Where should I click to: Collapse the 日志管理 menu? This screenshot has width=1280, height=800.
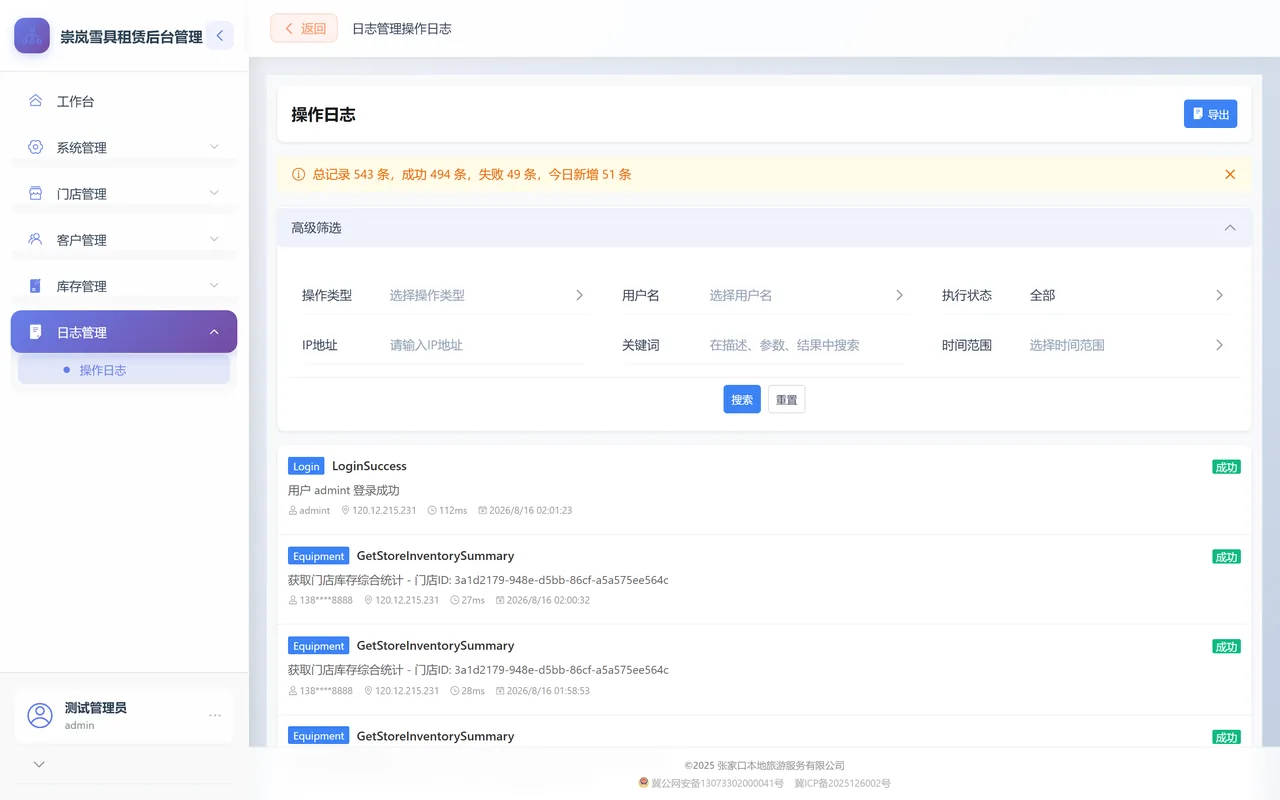214,332
